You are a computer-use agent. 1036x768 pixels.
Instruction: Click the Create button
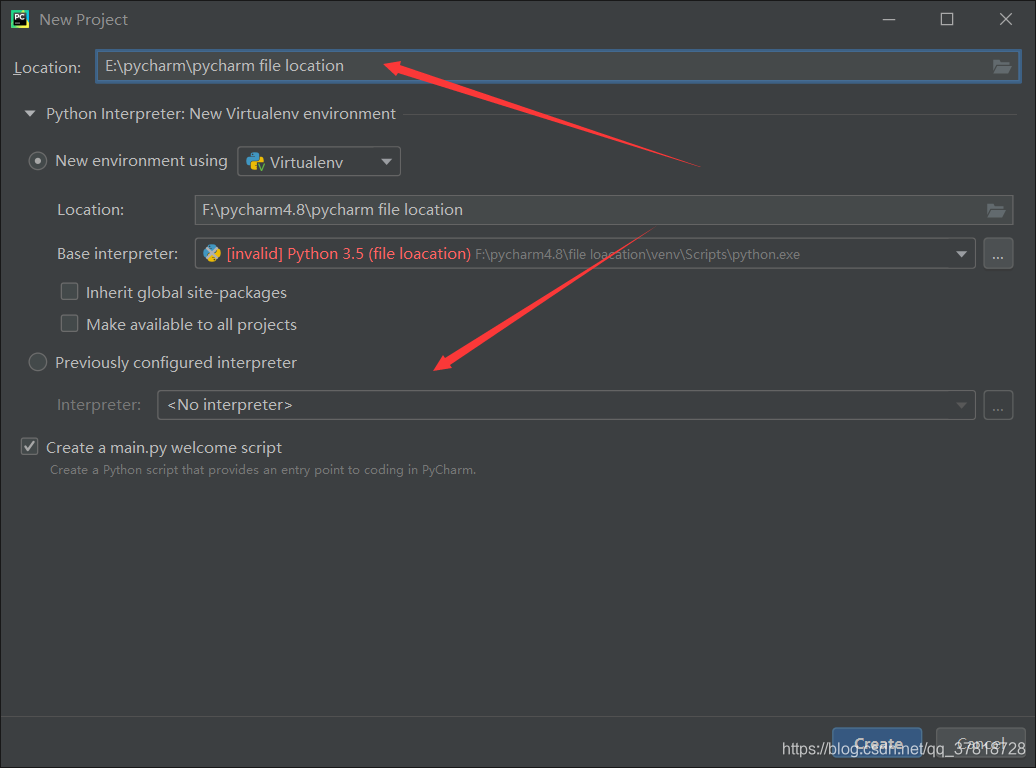[x=877, y=743]
